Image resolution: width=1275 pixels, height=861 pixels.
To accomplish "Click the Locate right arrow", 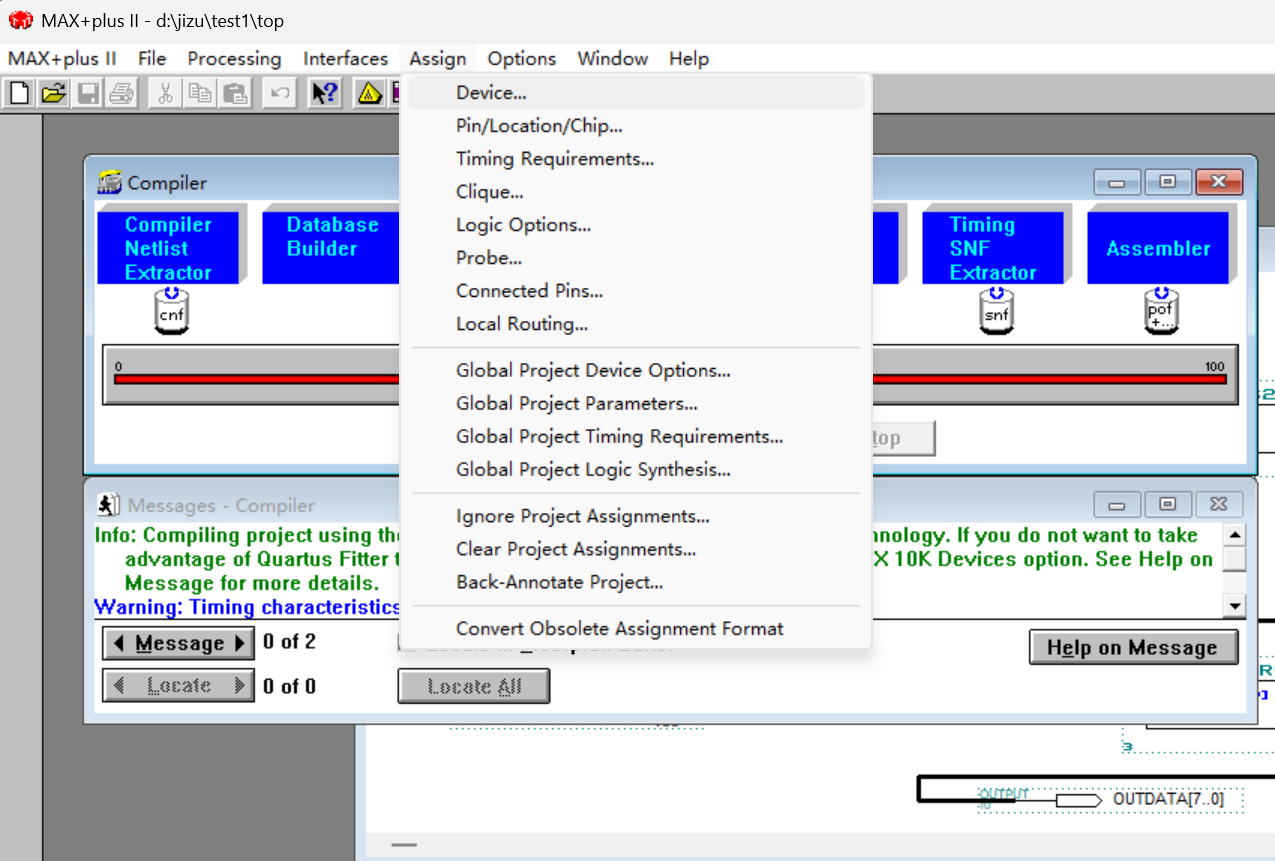I will [x=240, y=686].
